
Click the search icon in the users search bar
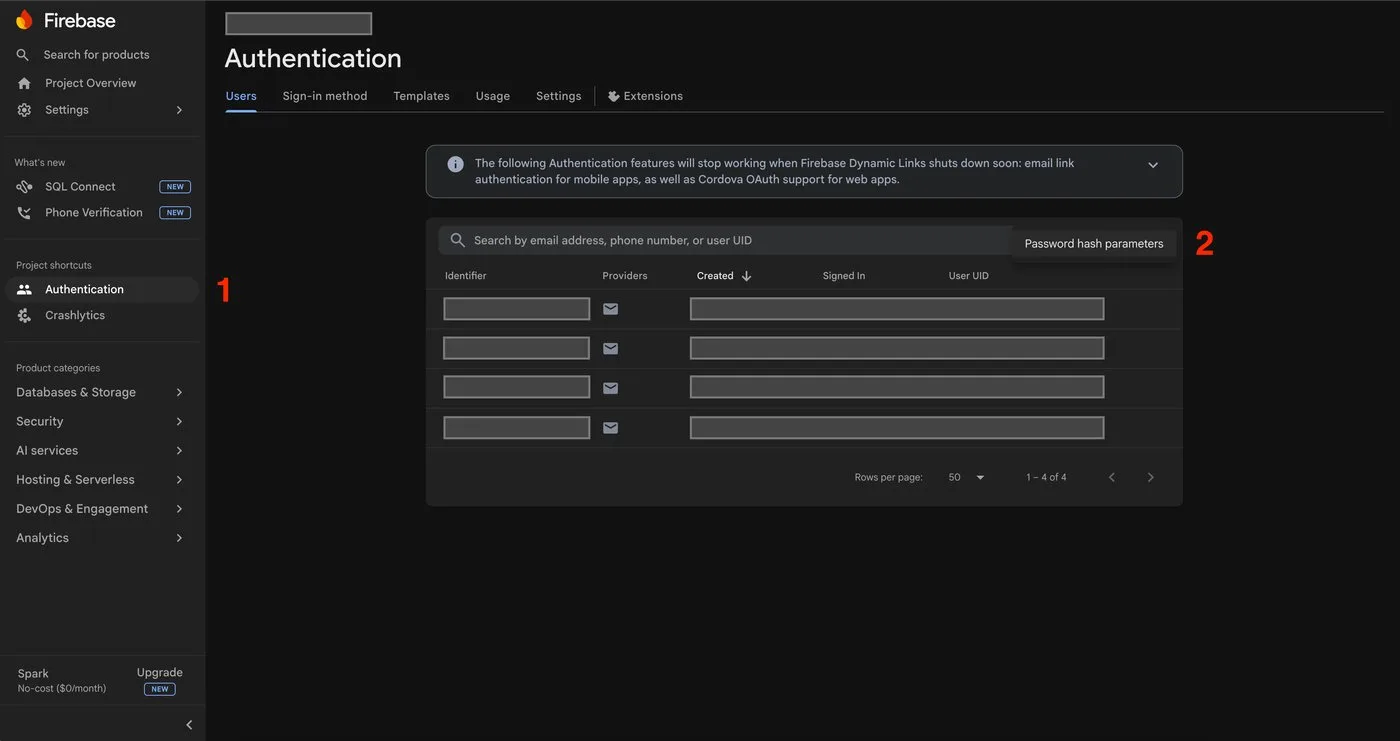[x=458, y=240]
